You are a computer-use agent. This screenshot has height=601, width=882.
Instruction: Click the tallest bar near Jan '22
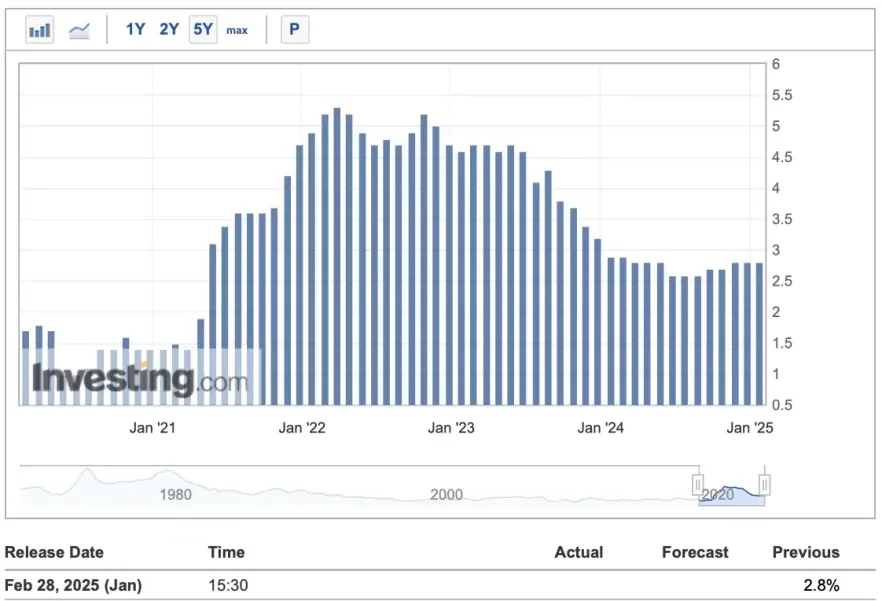(x=337, y=250)
